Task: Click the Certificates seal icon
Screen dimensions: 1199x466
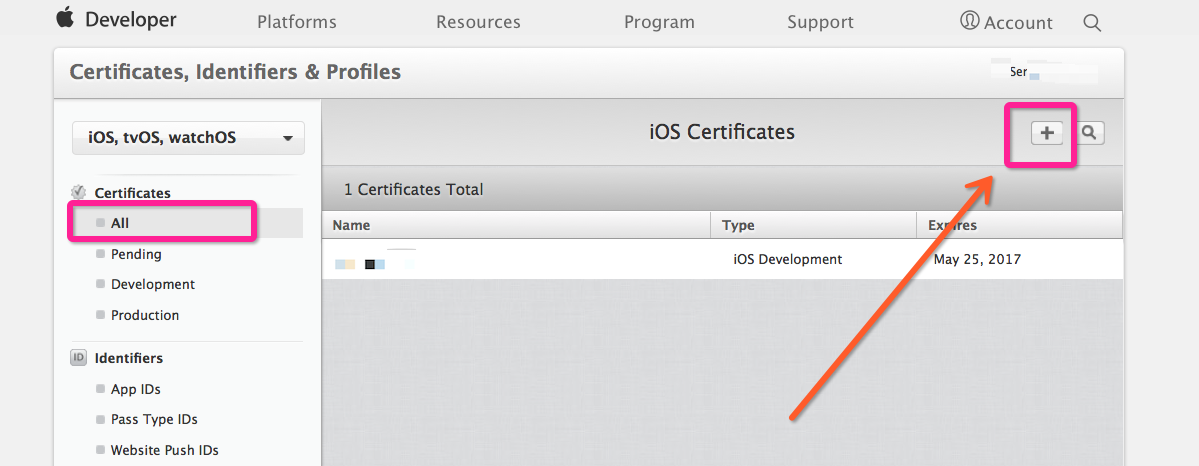Action: (x=78, y=192)
